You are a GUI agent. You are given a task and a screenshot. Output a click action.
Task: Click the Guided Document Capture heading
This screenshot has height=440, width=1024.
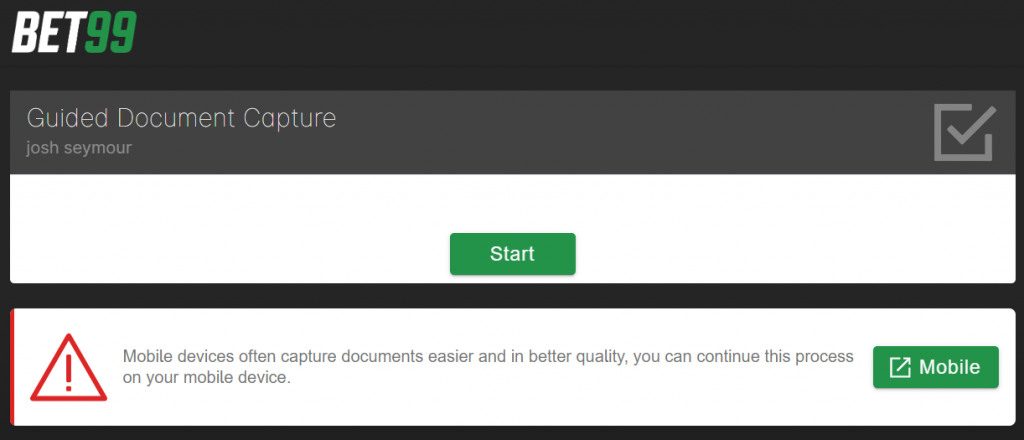(x=181, y=118)
